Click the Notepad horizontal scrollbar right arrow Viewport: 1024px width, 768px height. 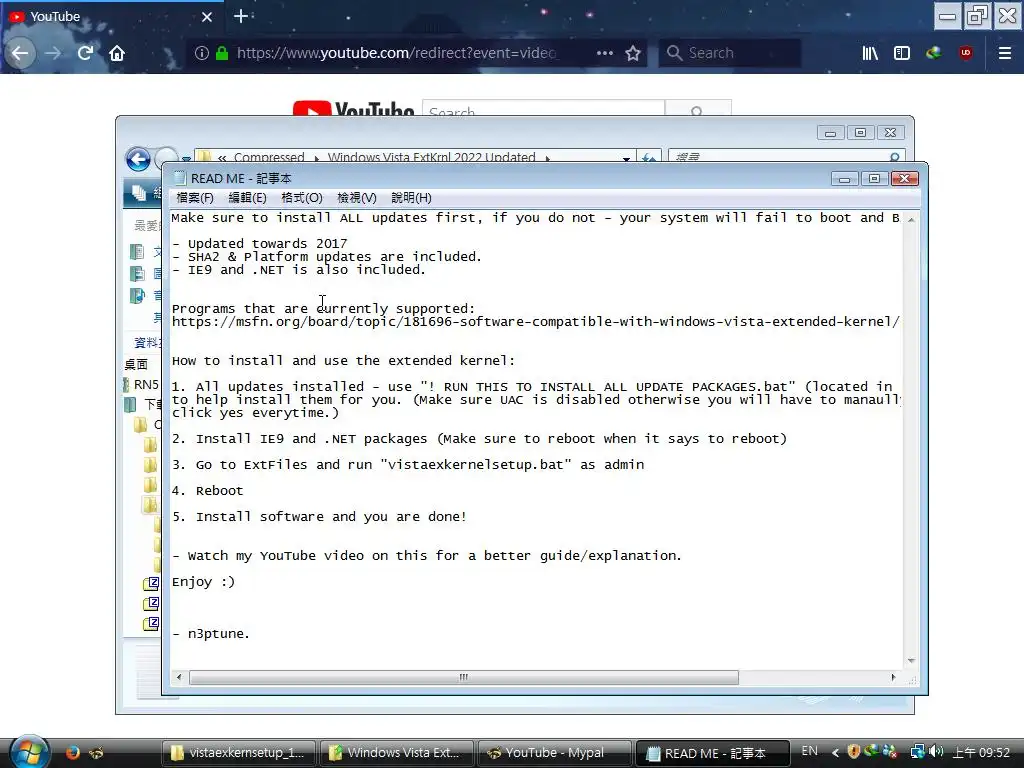893,677
